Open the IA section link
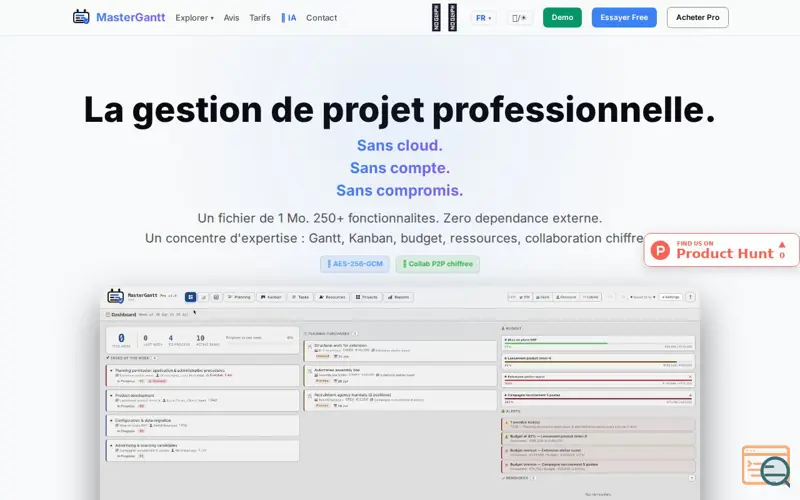Viewport: 800px width, 500px height. [x=289, y=18]
